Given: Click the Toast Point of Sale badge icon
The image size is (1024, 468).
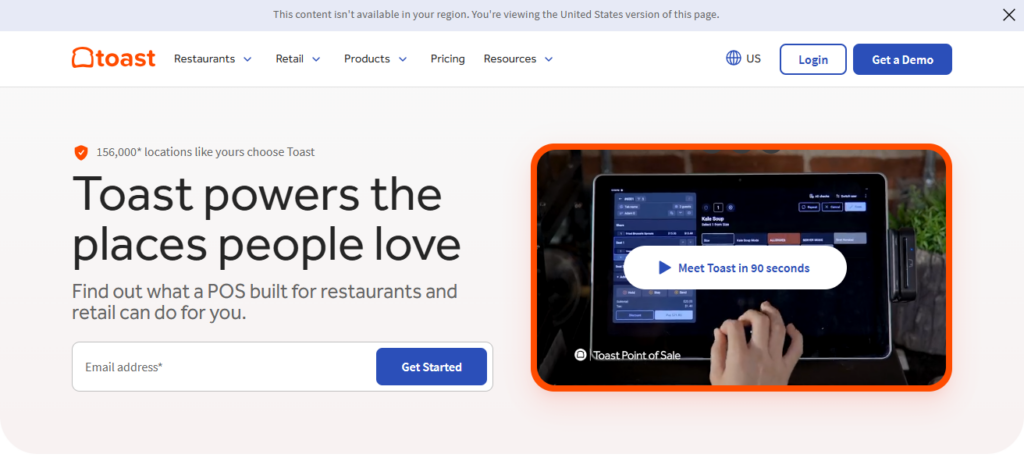Looking at the screenshot, I should pyautogui.click(x=580, y=355).
